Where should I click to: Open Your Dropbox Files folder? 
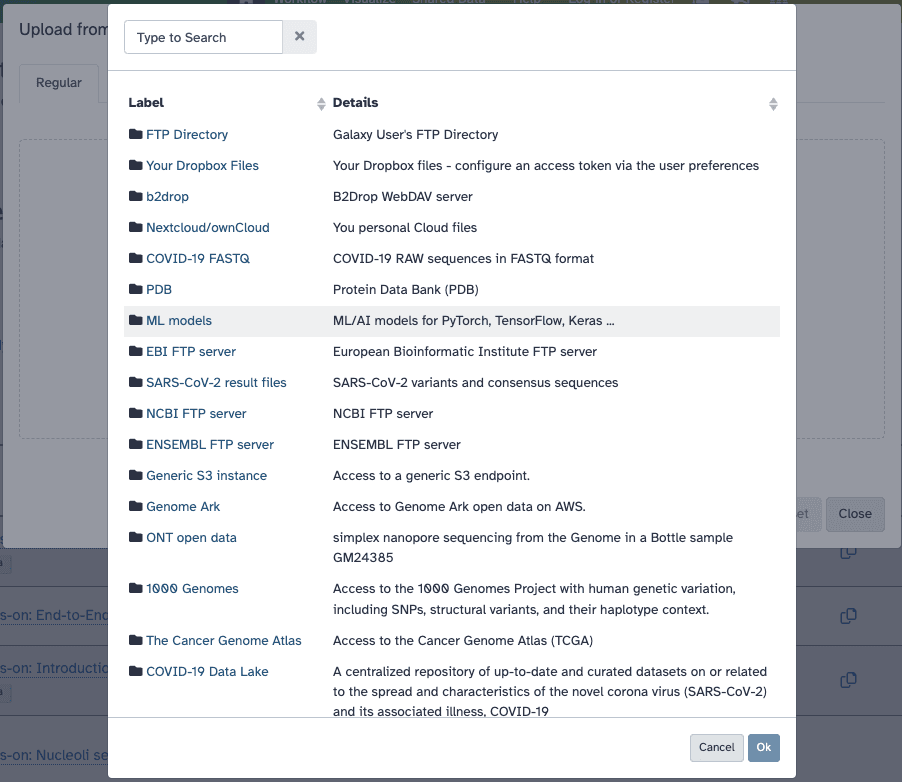(x=202, y=165)
